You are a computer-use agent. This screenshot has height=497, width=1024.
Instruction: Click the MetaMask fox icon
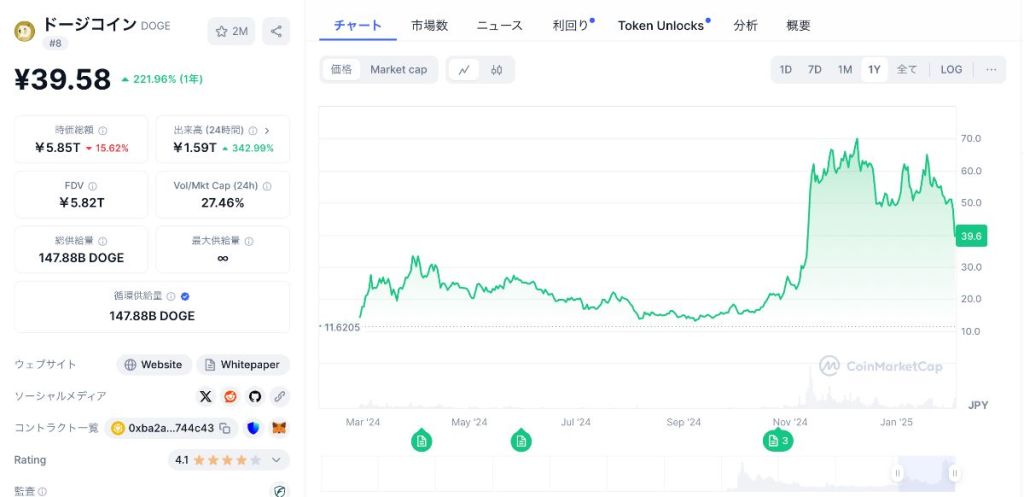[279, 428]
